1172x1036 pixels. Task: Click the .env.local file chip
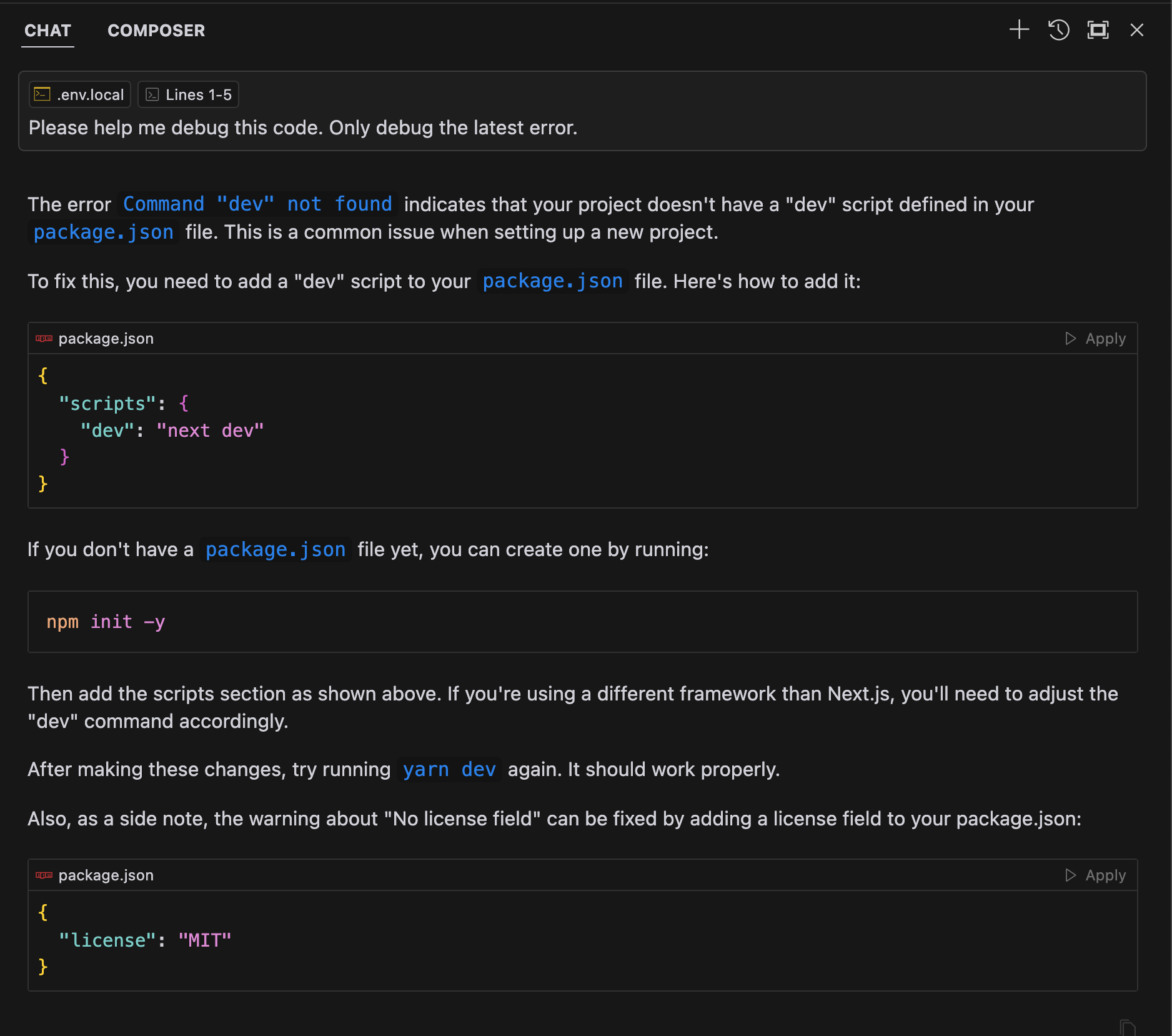pyautogui.click(x=80, y=95)
